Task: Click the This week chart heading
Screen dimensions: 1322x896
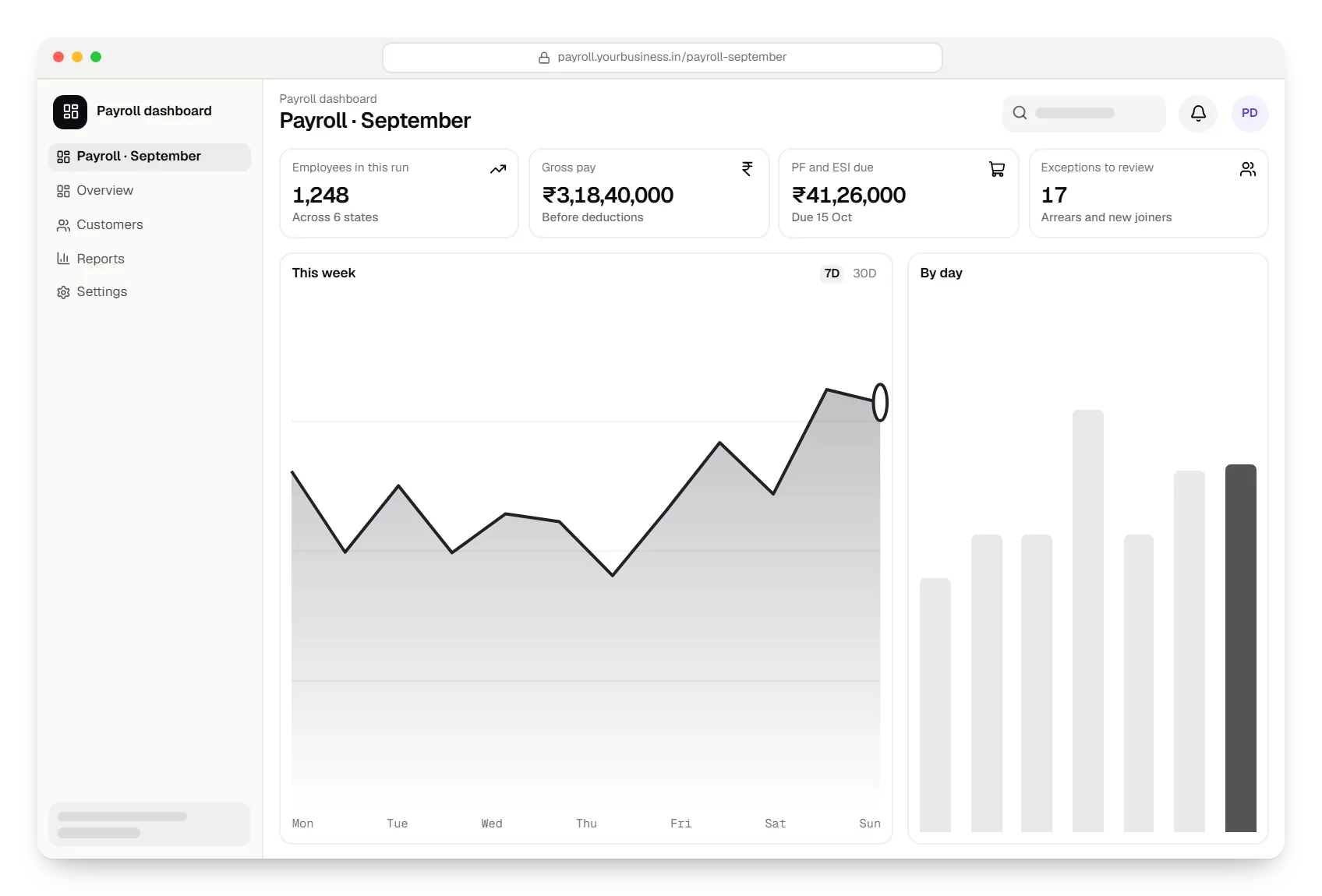Action: coord(323,273)
